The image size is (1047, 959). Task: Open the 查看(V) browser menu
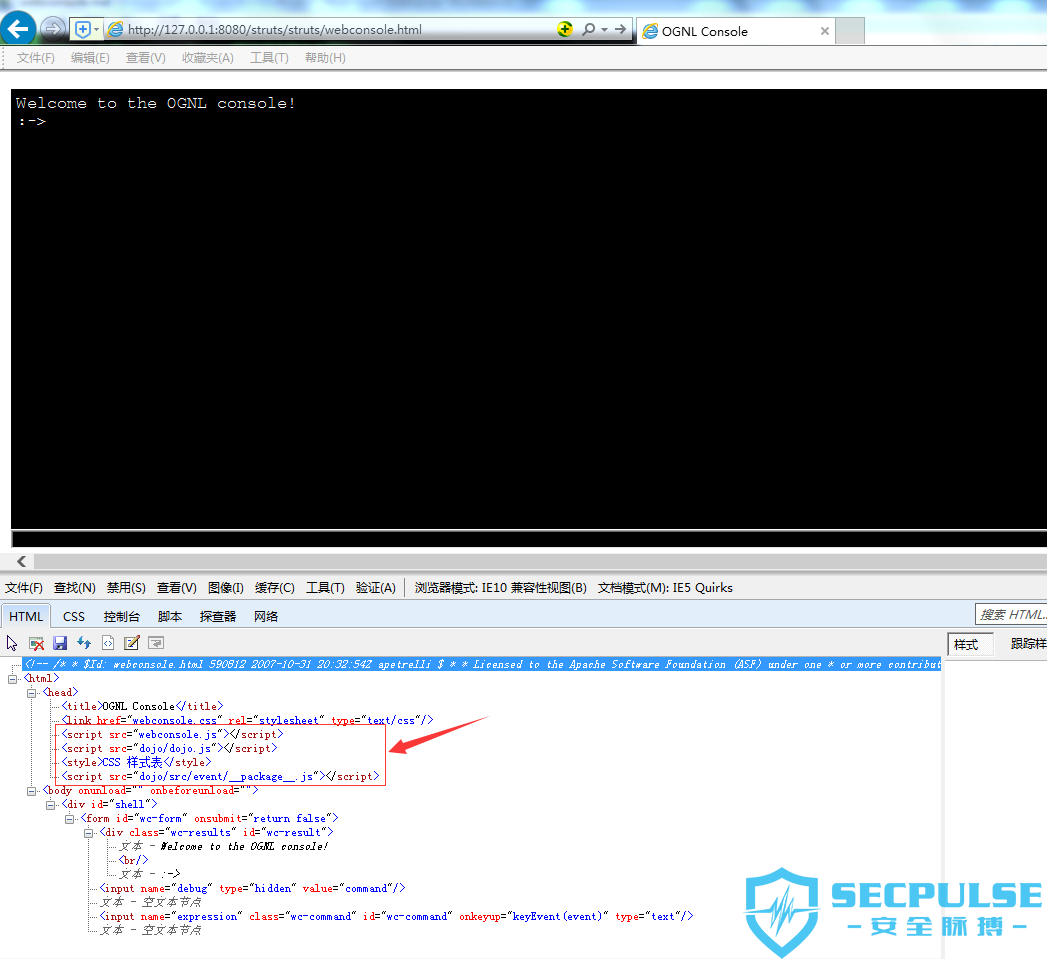pos(146,58)
